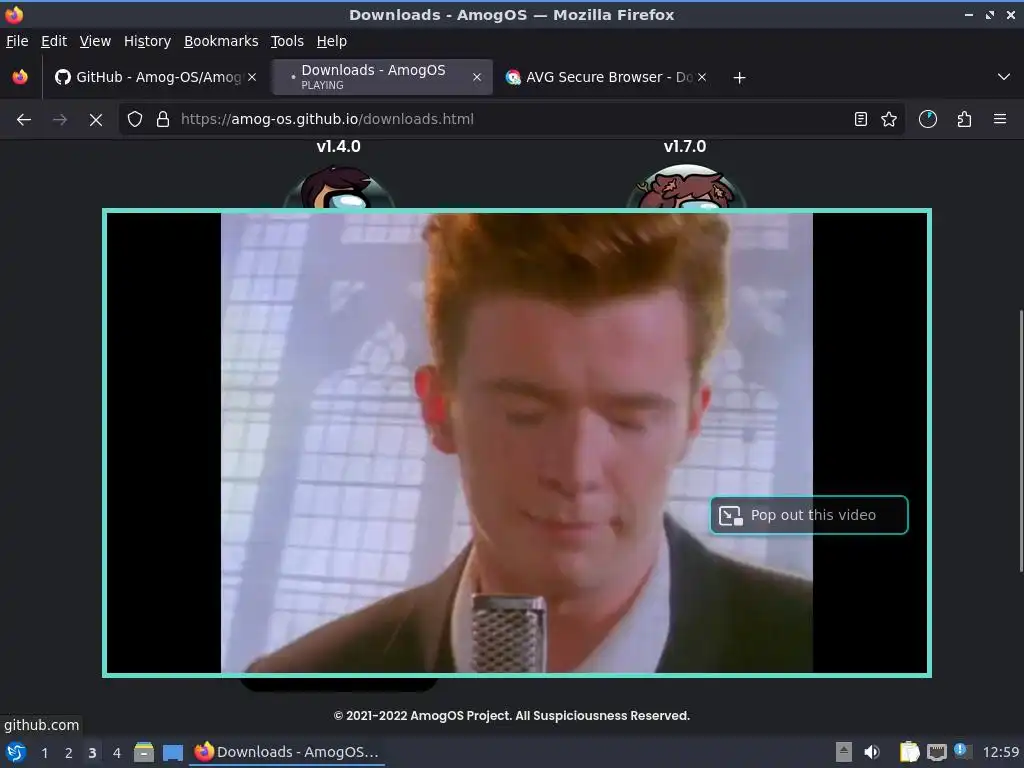This screenshot has height=768, width=1024.
Task: Open the Help menu
Action: pyautogui.click(x=332, y=41)
